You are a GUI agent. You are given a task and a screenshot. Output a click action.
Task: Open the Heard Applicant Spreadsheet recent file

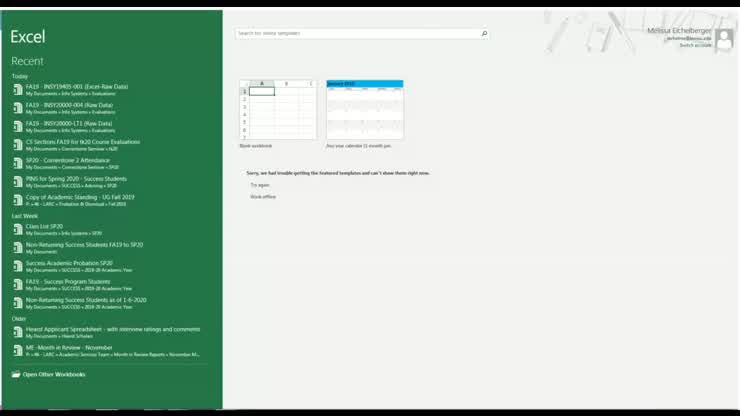tap(109, 332)
